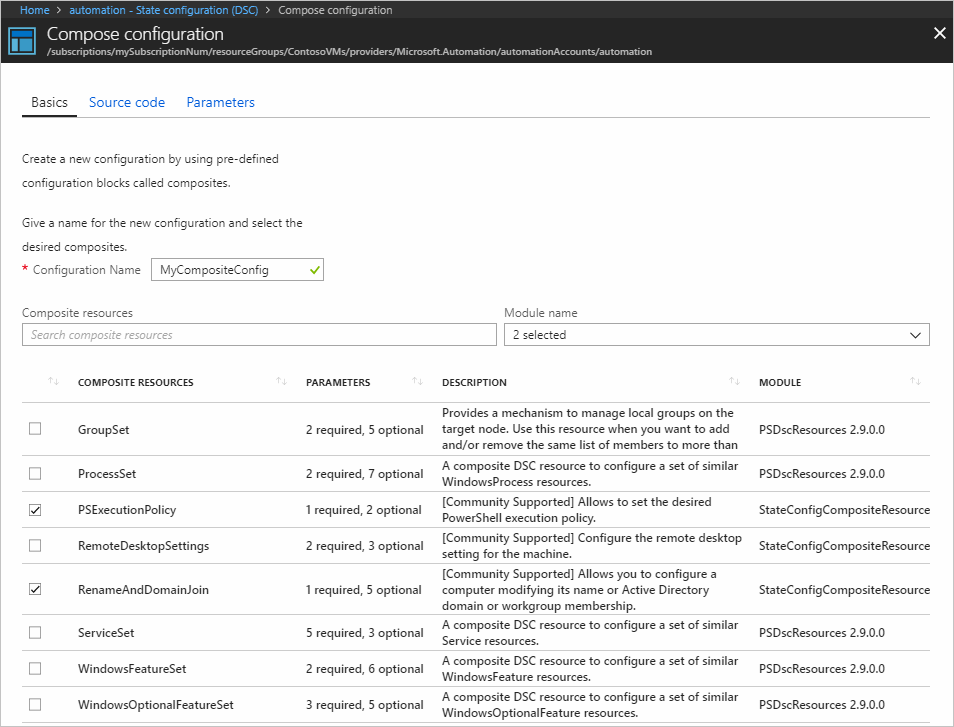
Task: Sort table by Parameters column arrows
Action: [417, 382]
